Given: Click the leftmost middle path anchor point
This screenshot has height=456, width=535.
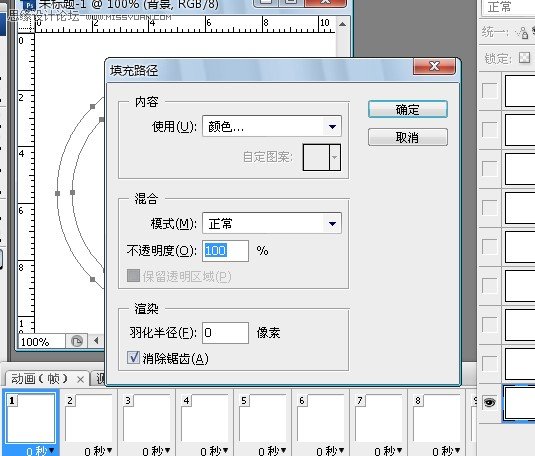Looking at the screenshot, I should click(x=57, y=193).
